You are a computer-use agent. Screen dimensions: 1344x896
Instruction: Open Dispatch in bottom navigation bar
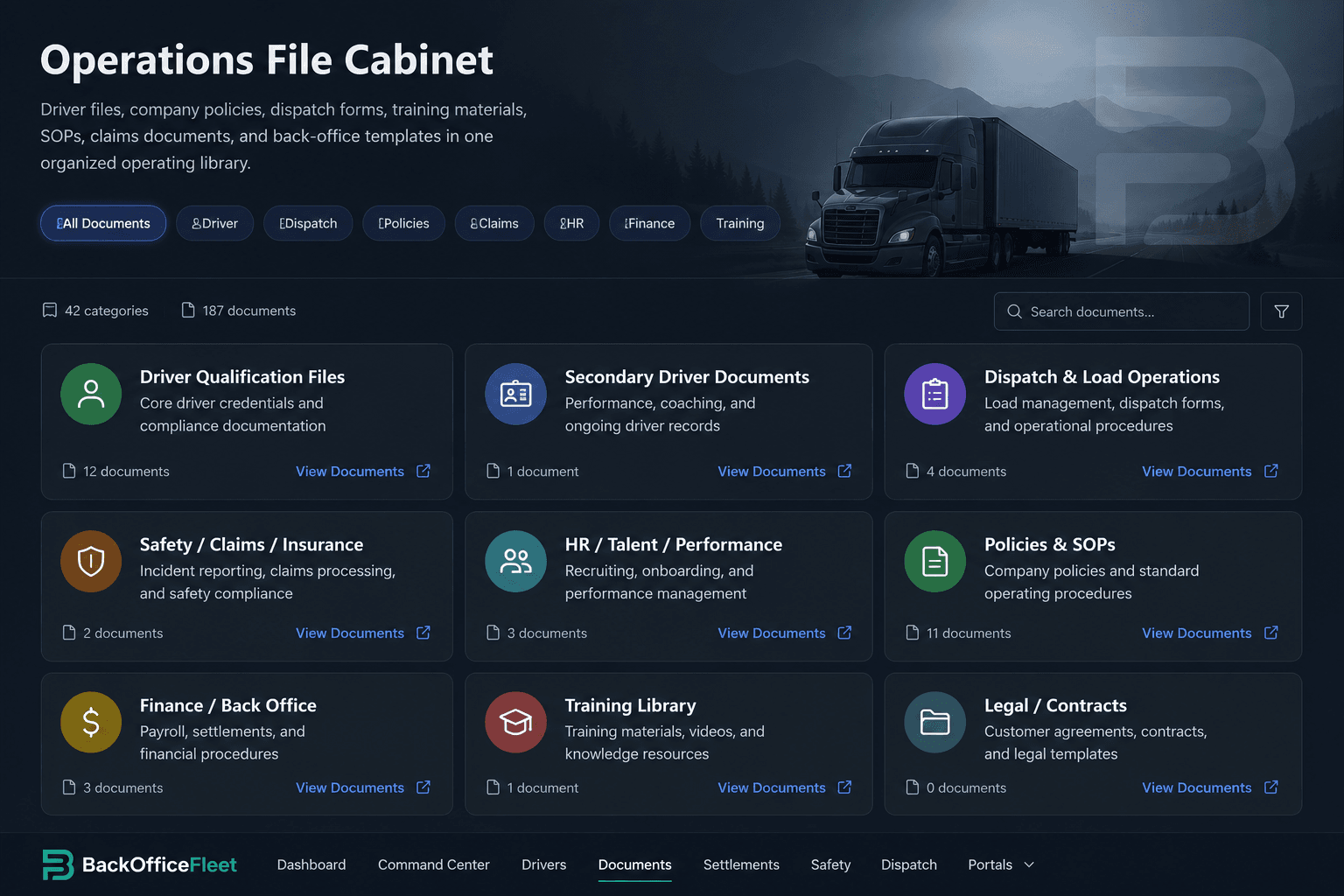pyautogui.click(x=909, y=864)
